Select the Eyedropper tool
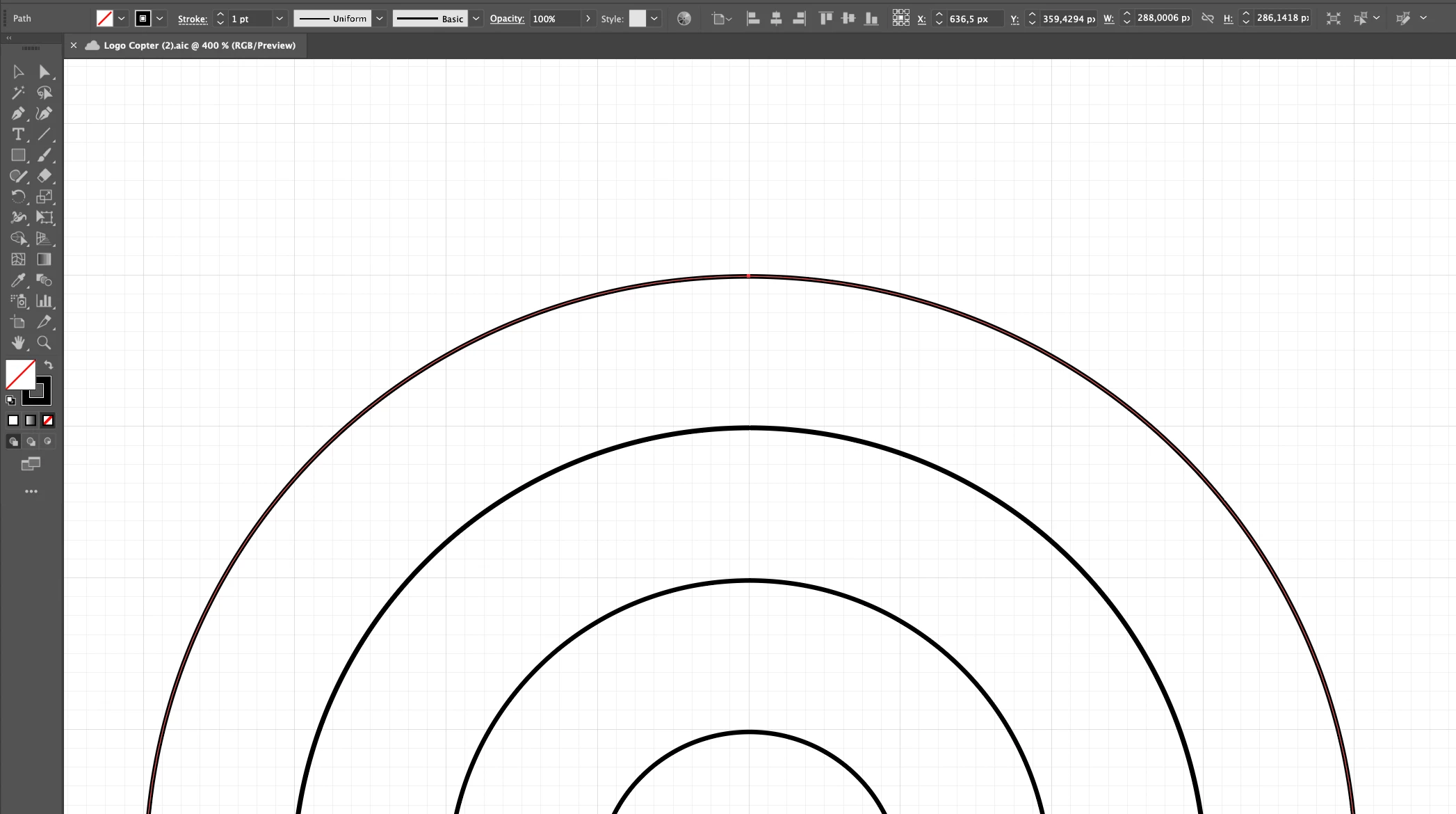 pyautogui.click(x=18, y=280)
